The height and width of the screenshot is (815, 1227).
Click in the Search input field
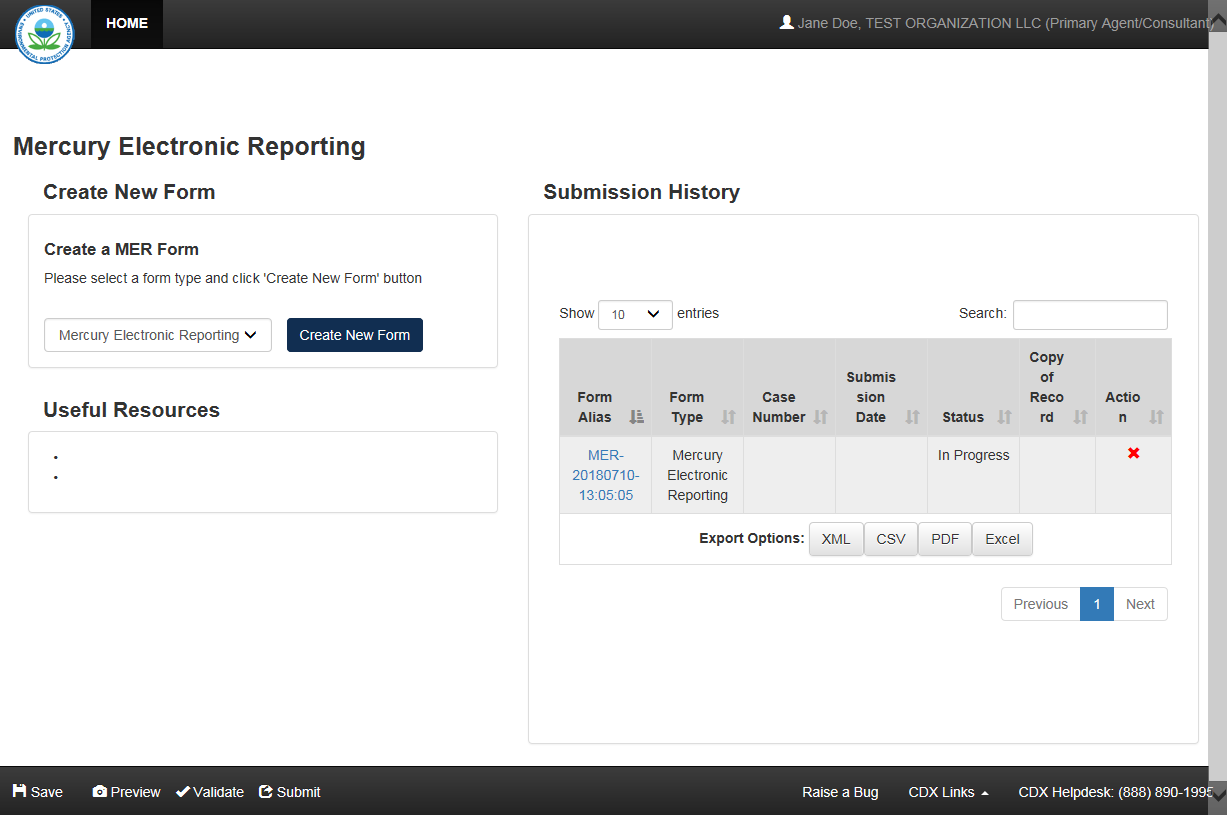pos(1089,315)
